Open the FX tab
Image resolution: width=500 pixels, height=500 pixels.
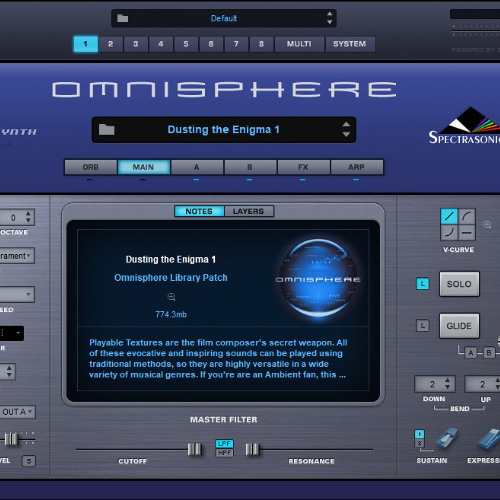pyautogui.click(x=303, y=167)
